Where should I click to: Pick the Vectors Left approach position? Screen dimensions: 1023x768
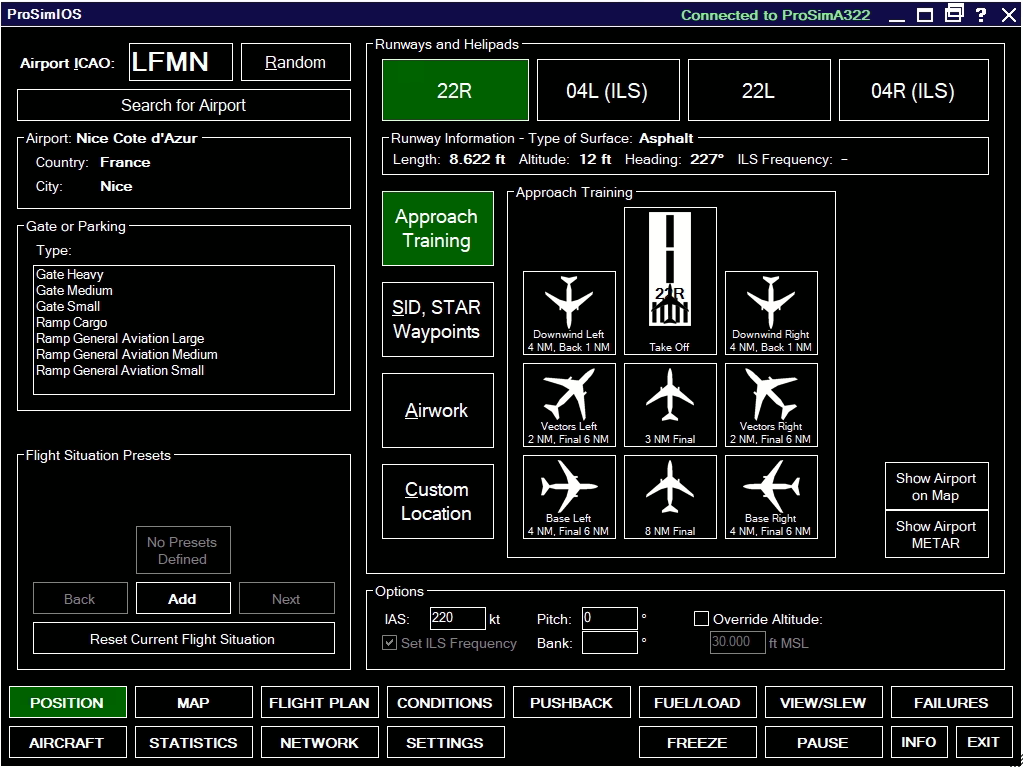[569, 405]
